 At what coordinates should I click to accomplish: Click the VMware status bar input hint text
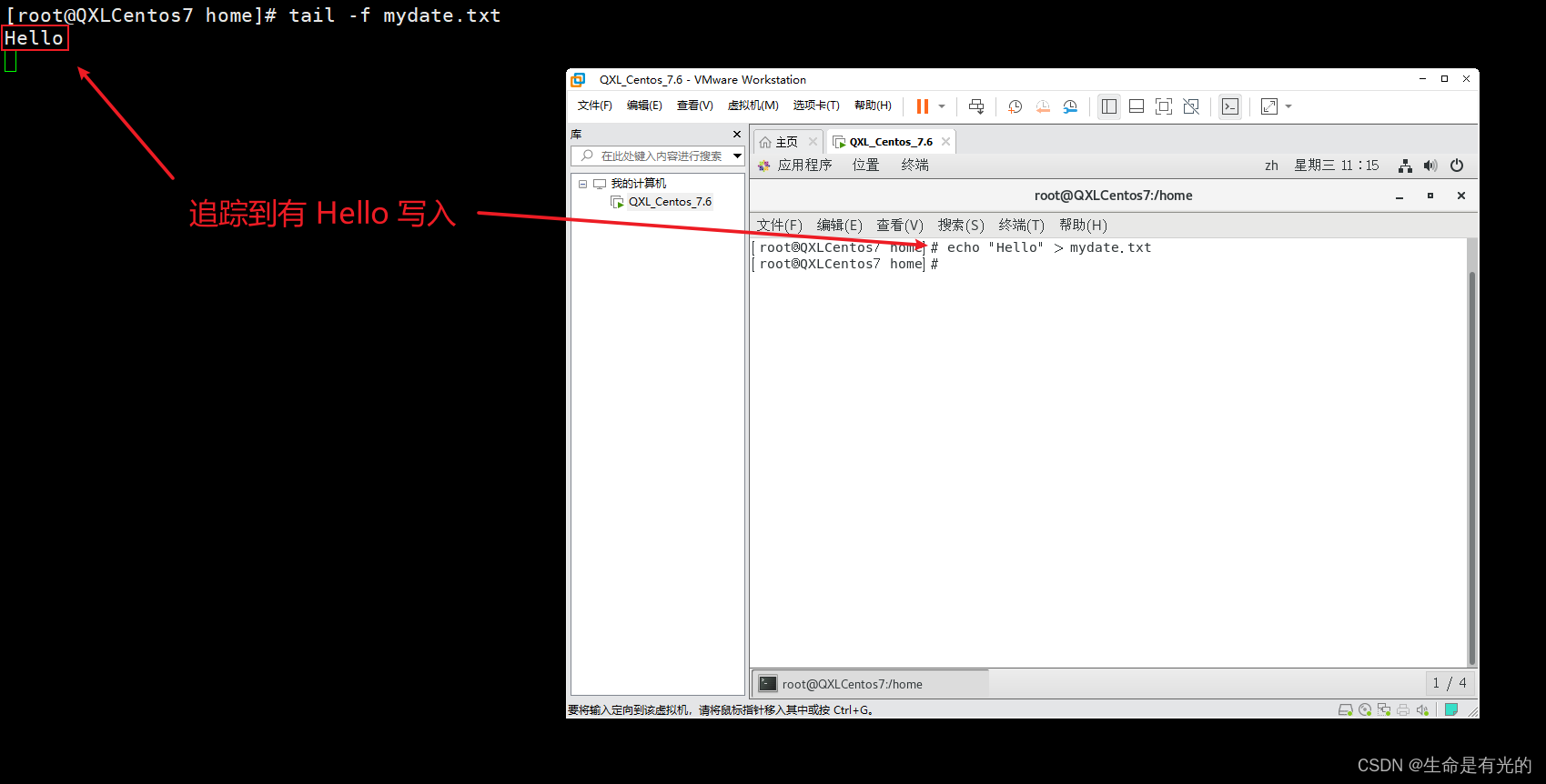pyautogui.click(x=721, y=710)
